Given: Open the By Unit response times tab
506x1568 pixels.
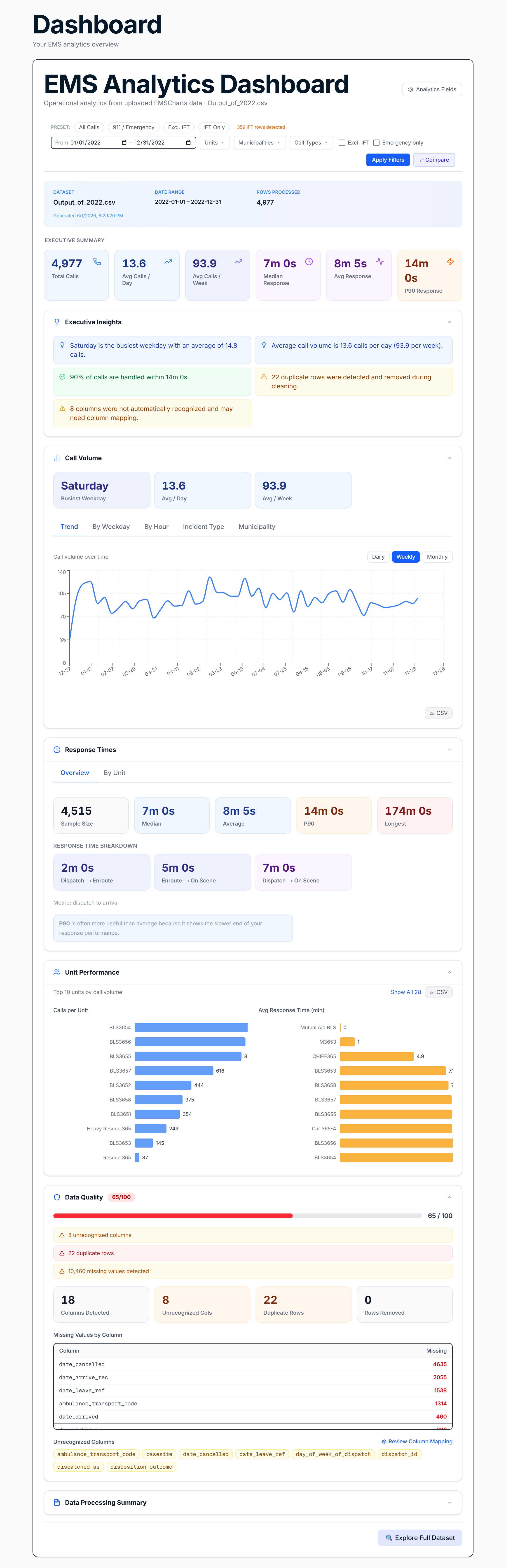Looking at the screenshot, I should tap(115, 773).
